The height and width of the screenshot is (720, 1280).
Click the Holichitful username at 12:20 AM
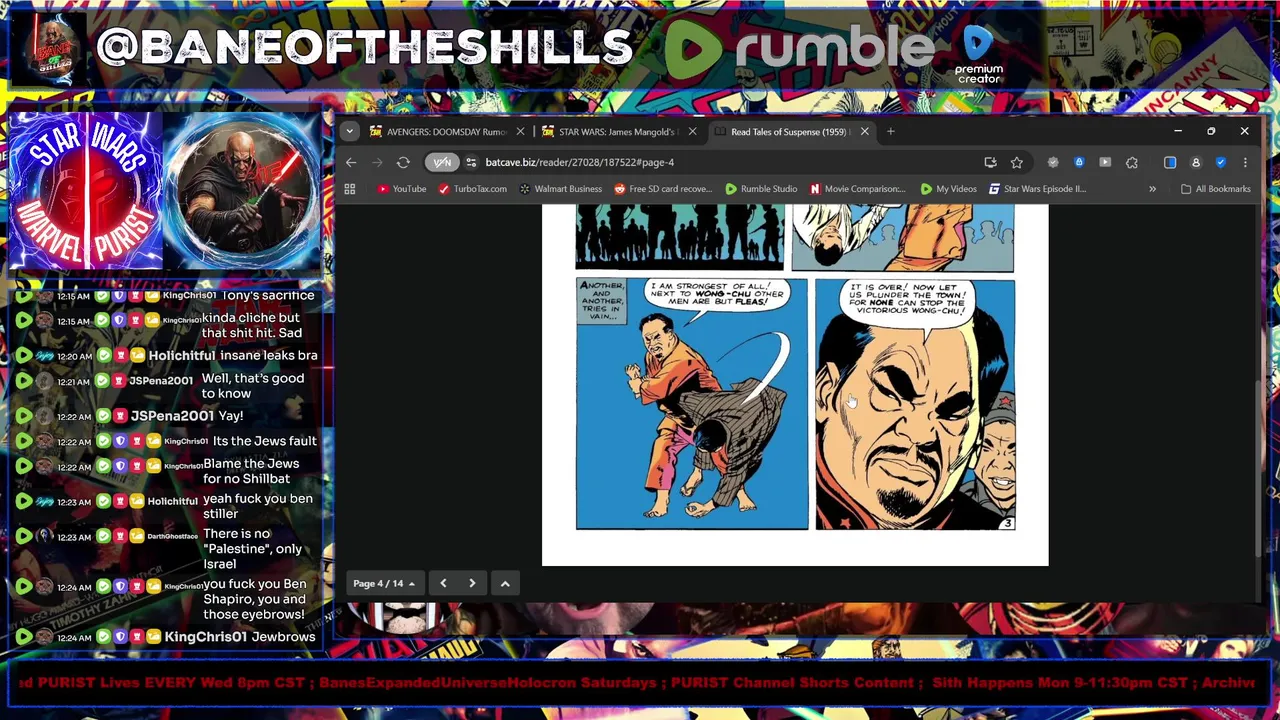click(x=181, y=356)
